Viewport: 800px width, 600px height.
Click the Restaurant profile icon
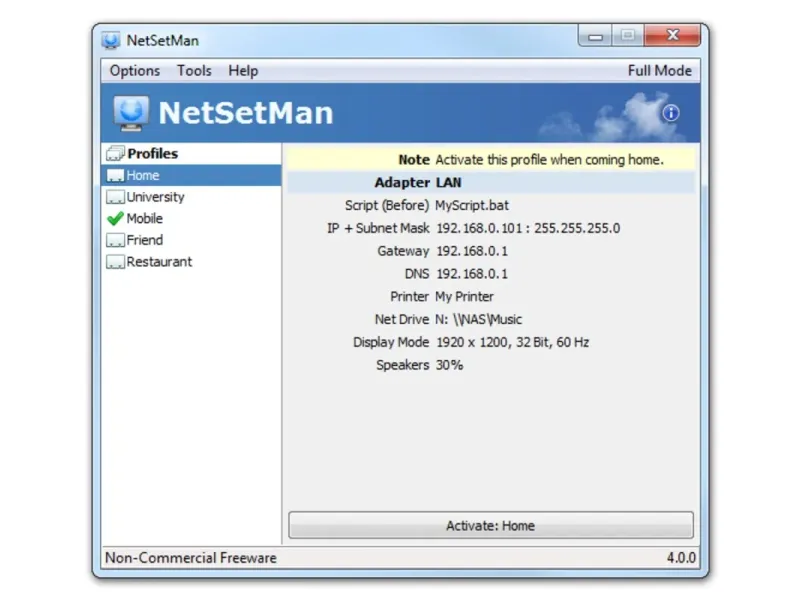(115, 262)
